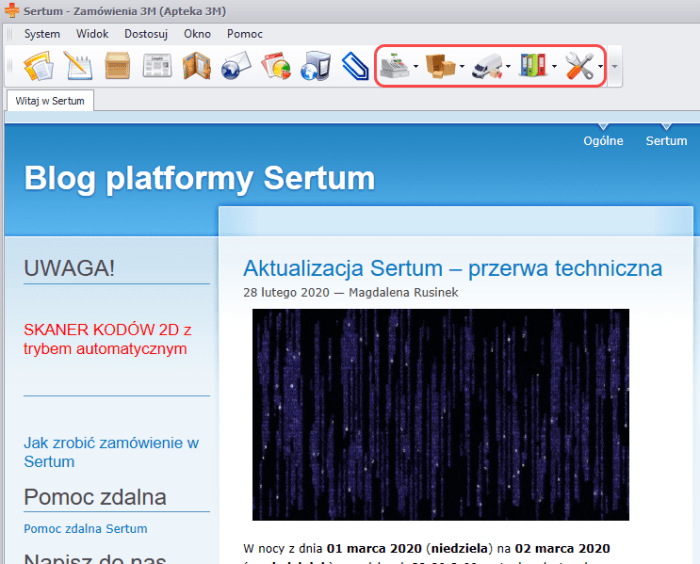The height and width of the screenshot is (564, 700).
Task: Click the cash register toolbar icon
Action: coord(395,67)
